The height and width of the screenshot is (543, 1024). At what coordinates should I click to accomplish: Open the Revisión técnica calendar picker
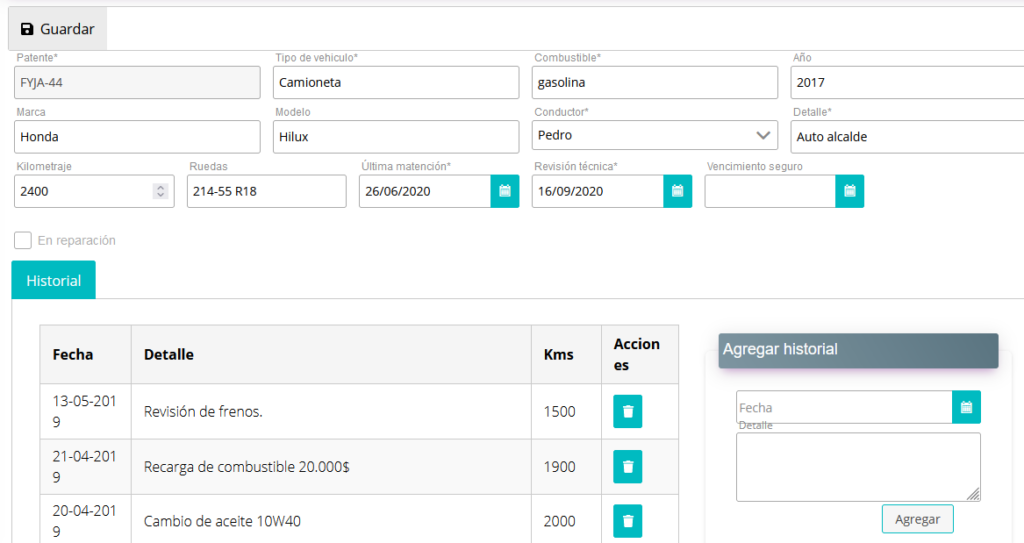click(x=677, y=191)
